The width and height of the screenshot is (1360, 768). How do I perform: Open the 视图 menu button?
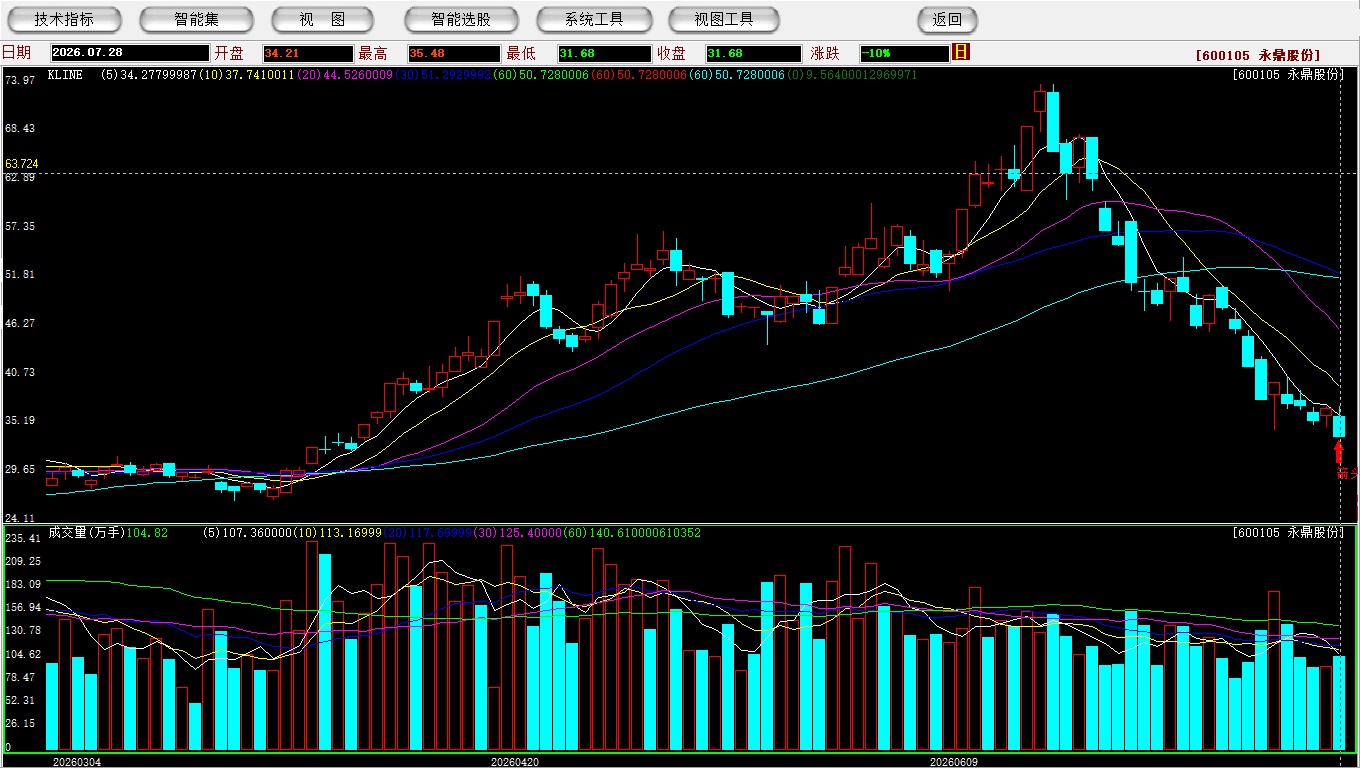(x=322, y=19)
